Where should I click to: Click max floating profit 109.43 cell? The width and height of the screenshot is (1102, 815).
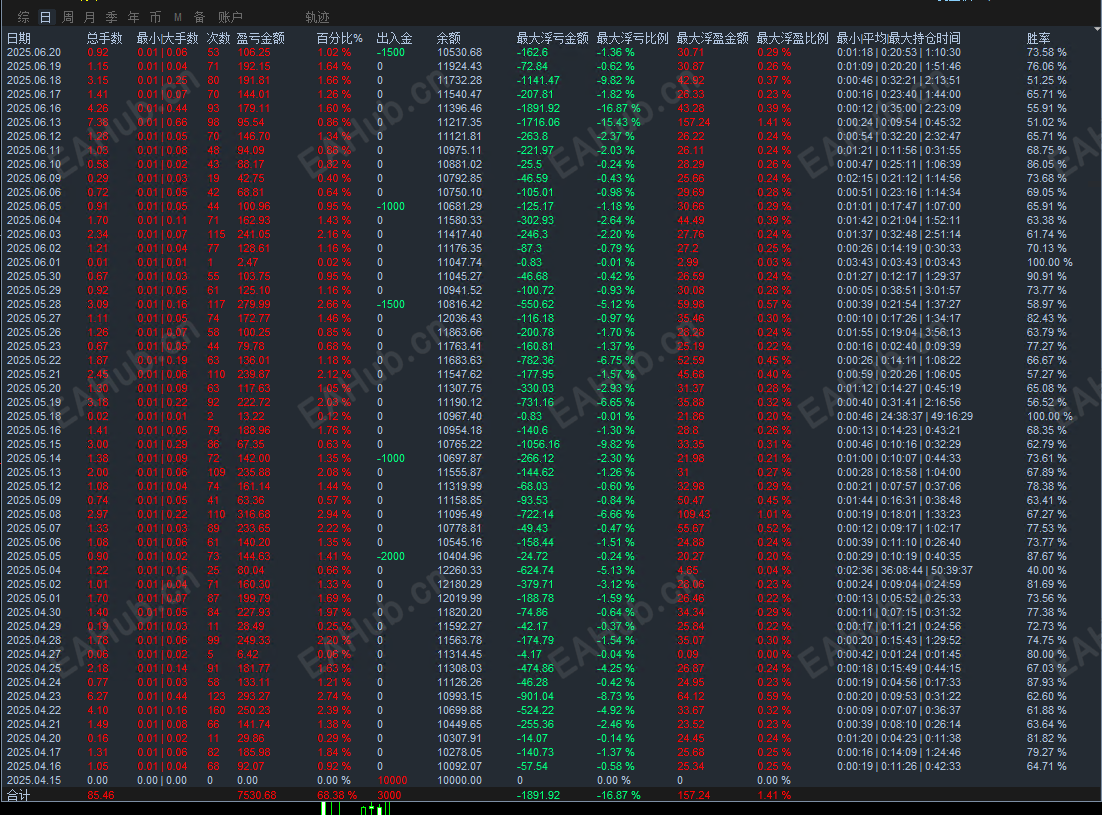pyautogui.click(x=694, y=514)
